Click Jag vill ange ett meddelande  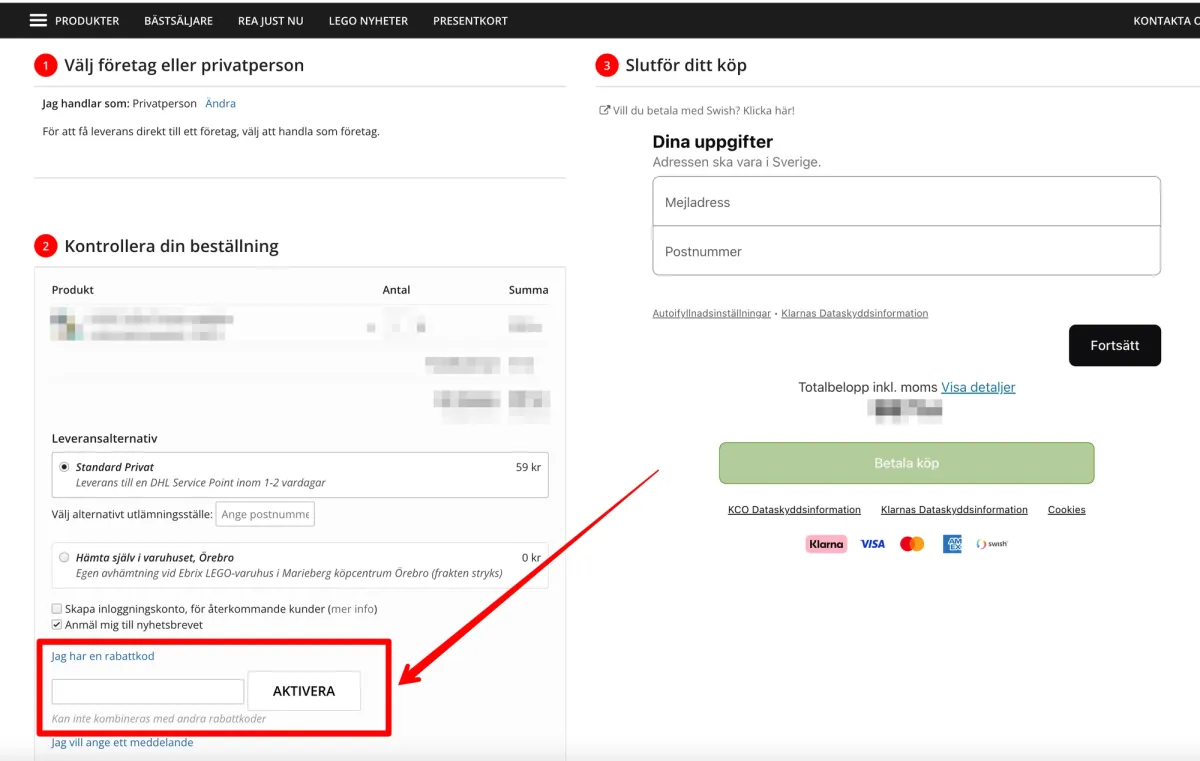(122, 742)
